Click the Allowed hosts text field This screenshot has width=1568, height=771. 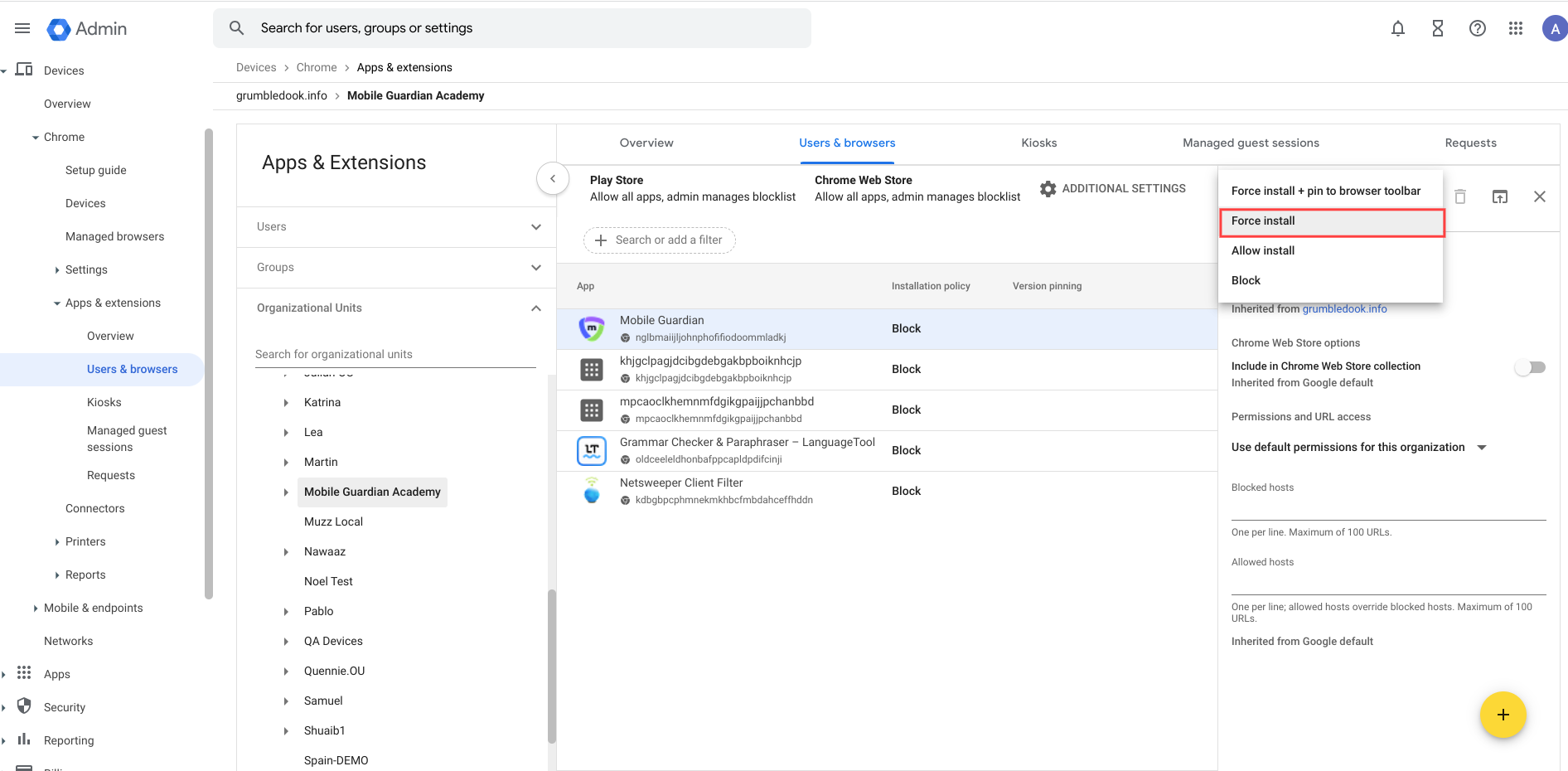pos(1388,582)
